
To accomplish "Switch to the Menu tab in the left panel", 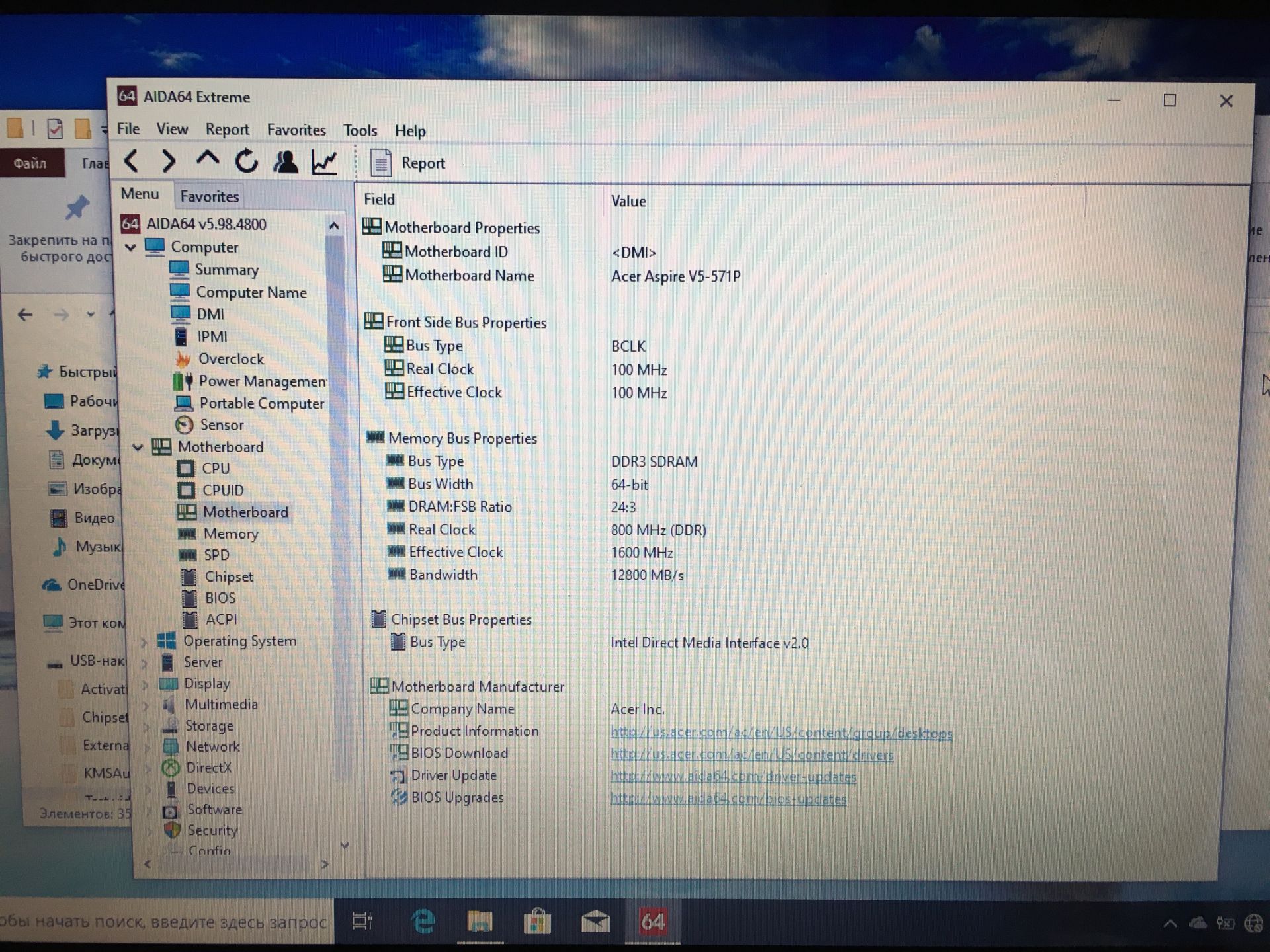I will (x=140, y=194).
